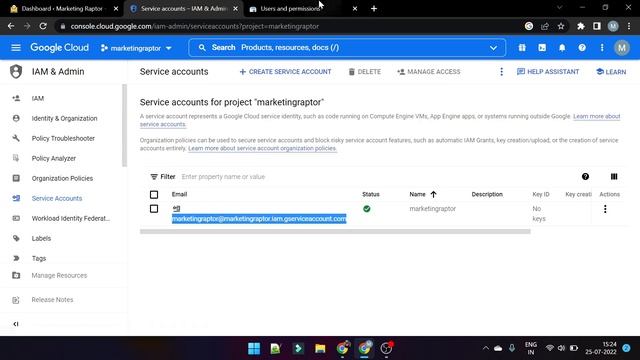Viewport: 640px width, 360px height.
Task: Open browser extensions puzzle icon
Action: coord(580,26)
